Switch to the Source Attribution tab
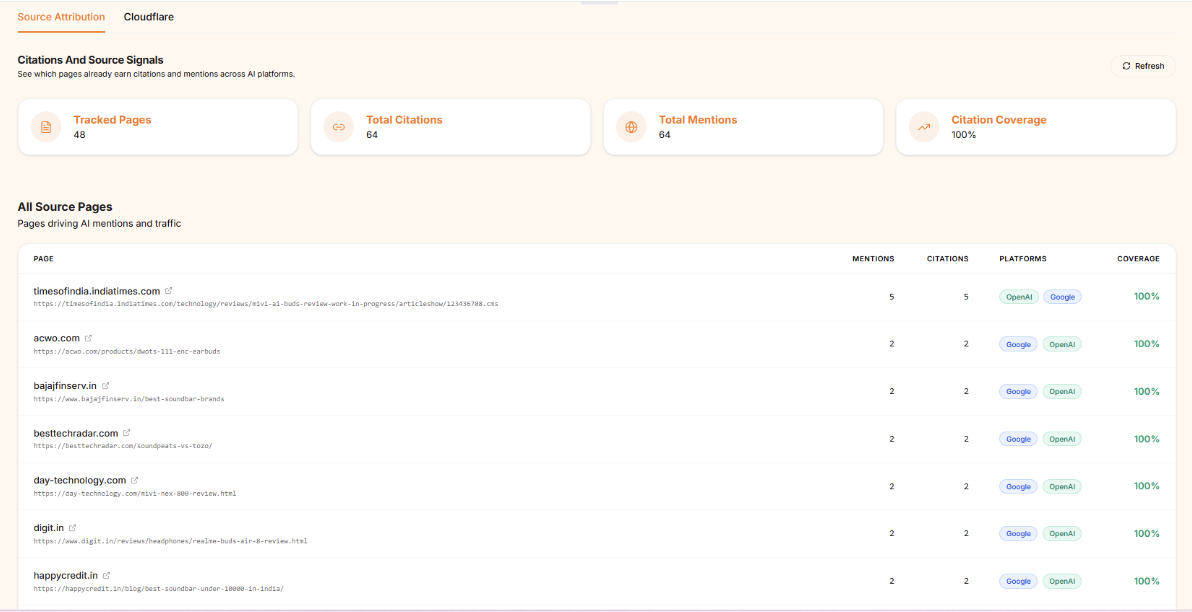 tap(61, 17)
